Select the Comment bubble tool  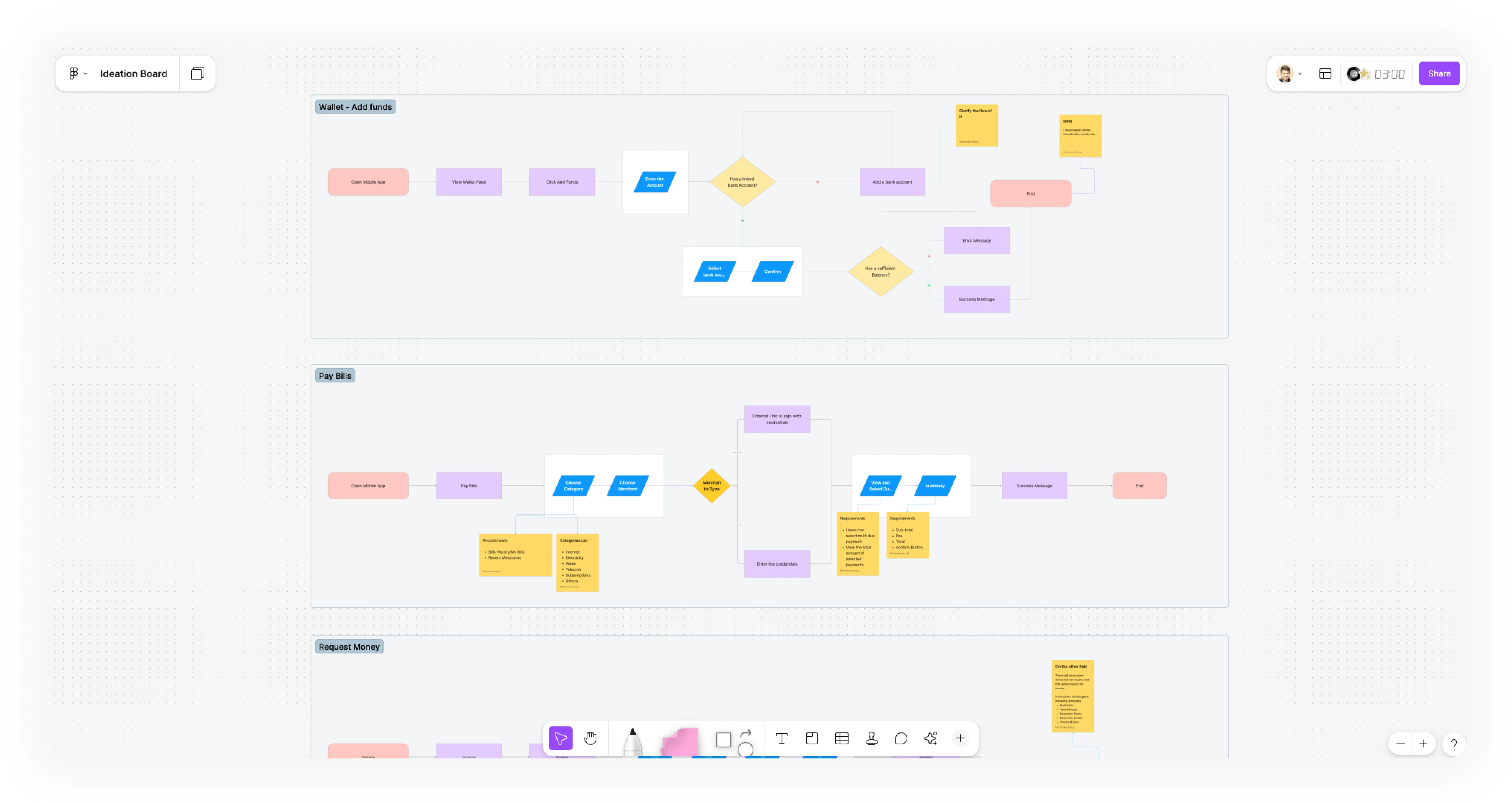[x=901, y=738]
